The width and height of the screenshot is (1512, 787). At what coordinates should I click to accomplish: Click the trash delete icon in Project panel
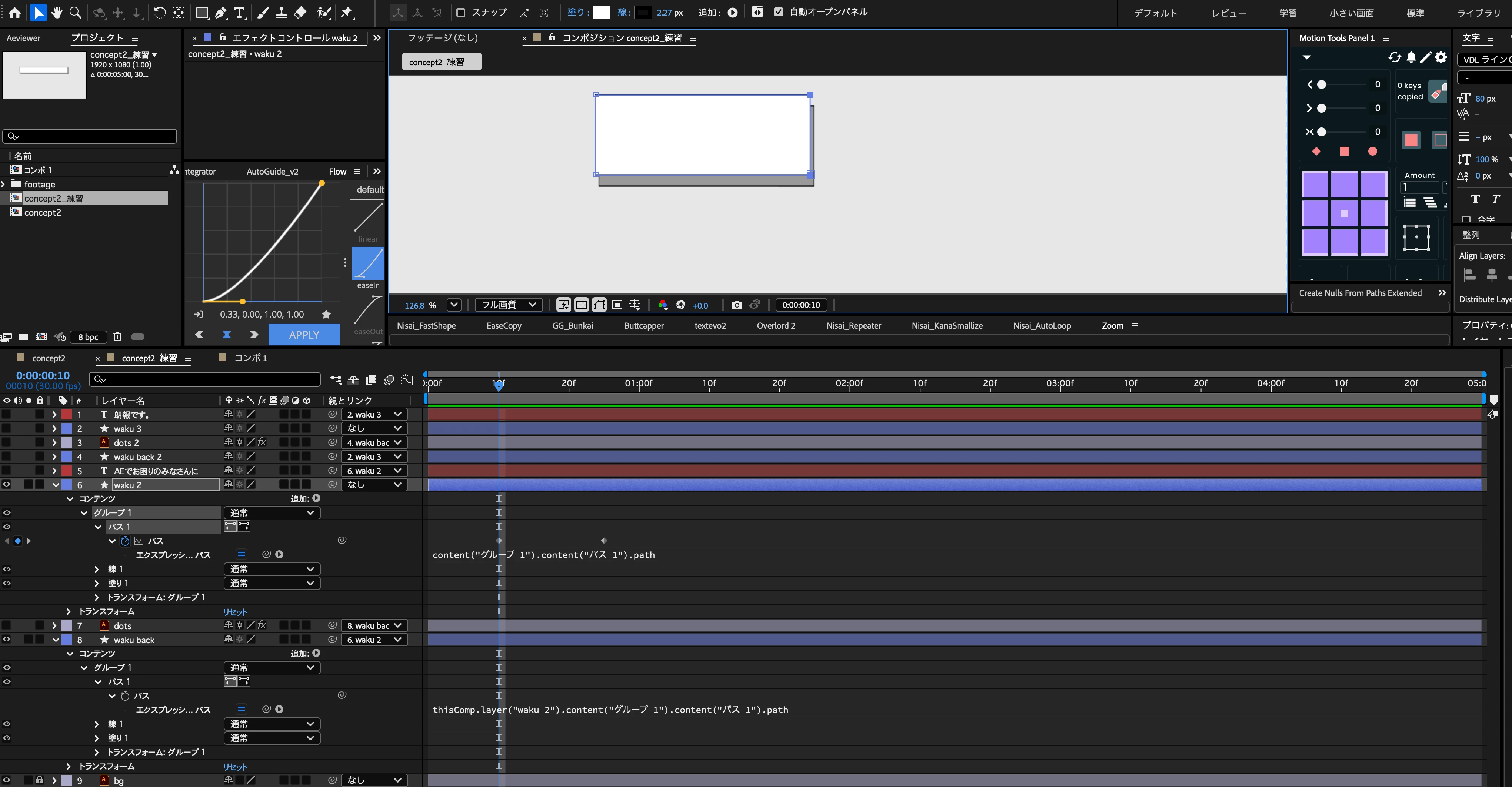click(x=117, y=336)
